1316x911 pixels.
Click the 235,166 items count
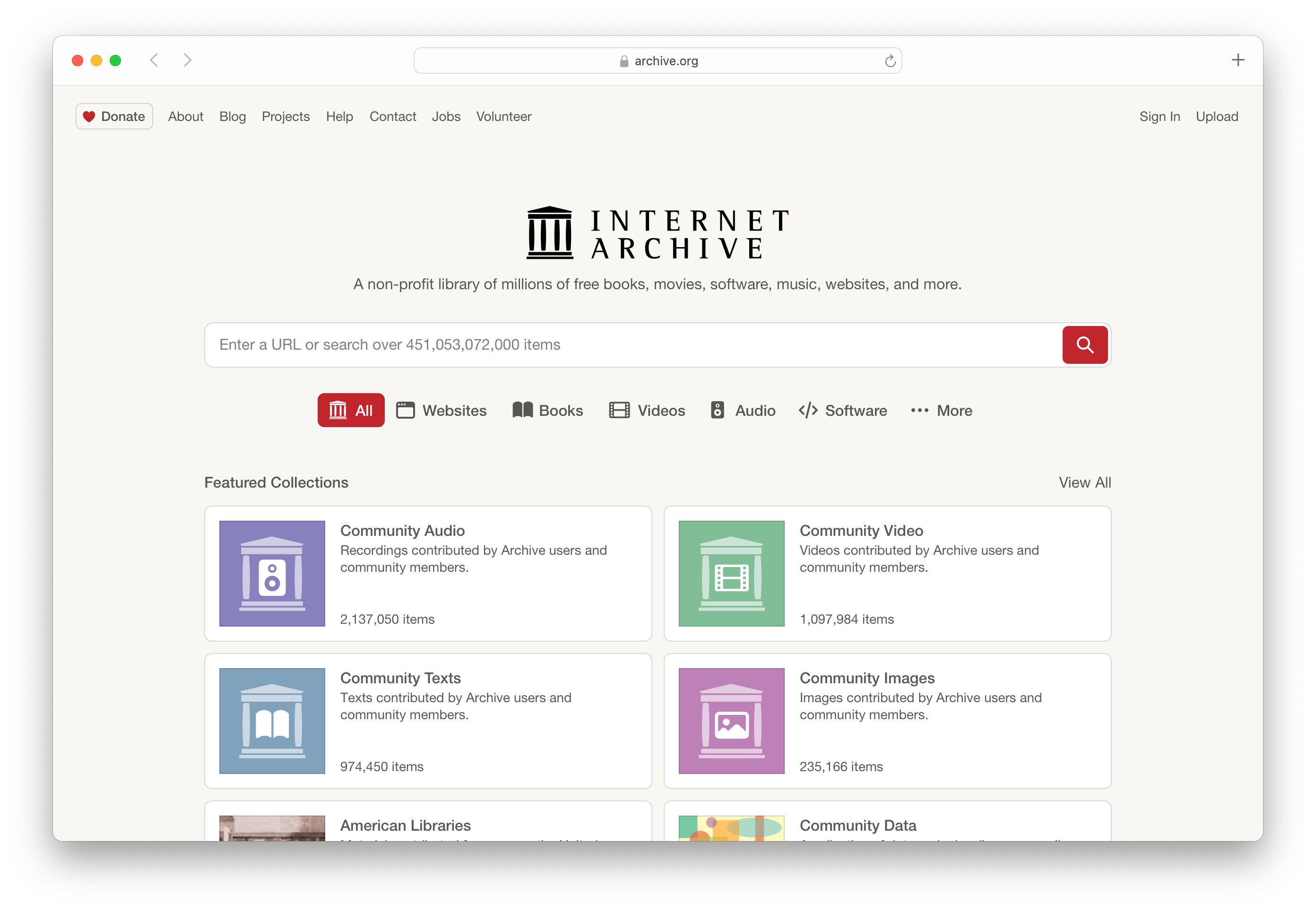[x=840, y=766]
